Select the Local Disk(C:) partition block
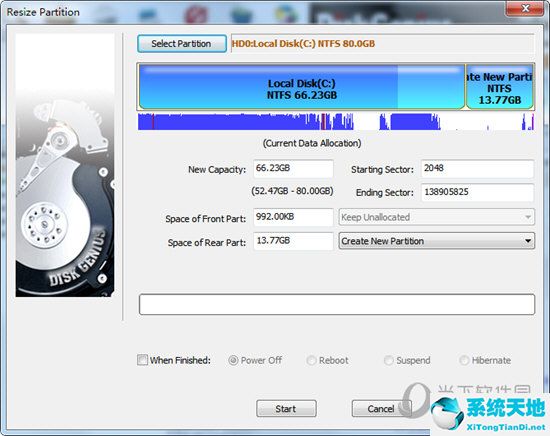This screenshot has height=436, width=550. click(302, 87)
